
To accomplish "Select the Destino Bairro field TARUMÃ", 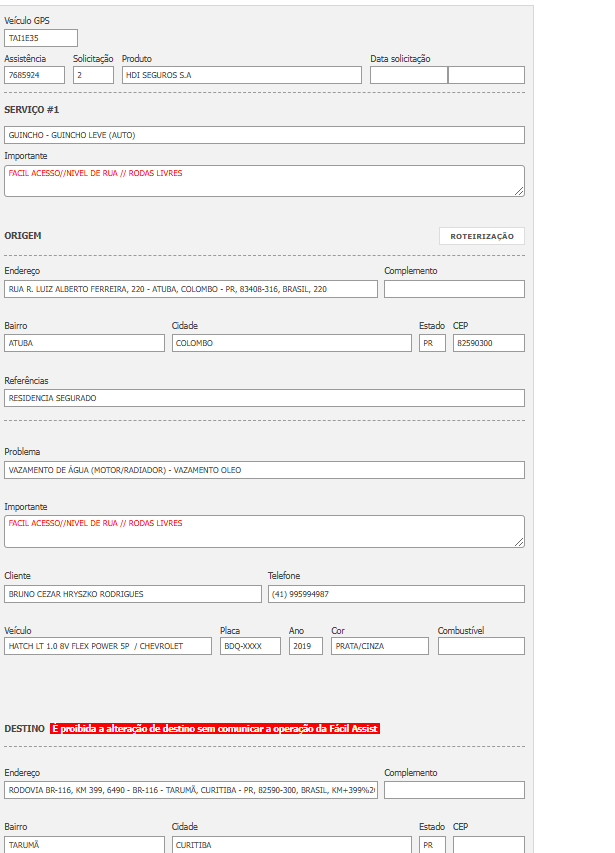I will point(84,845).
